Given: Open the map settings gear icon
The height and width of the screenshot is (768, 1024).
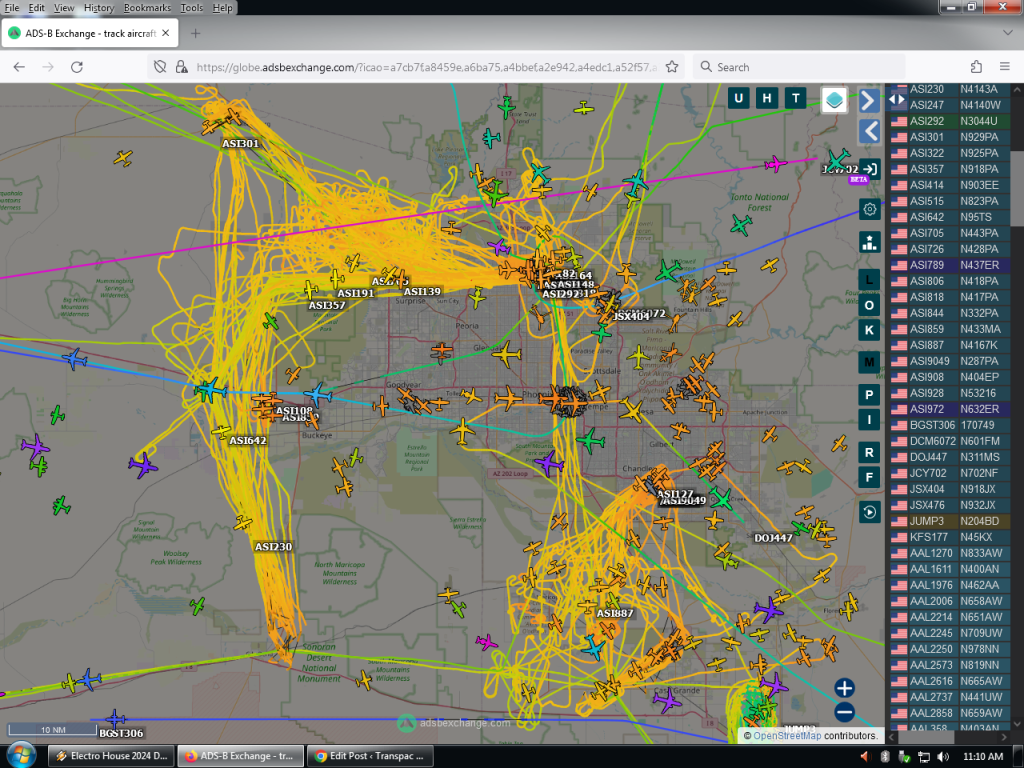Looking at the screenshot, I should [869, 210].
